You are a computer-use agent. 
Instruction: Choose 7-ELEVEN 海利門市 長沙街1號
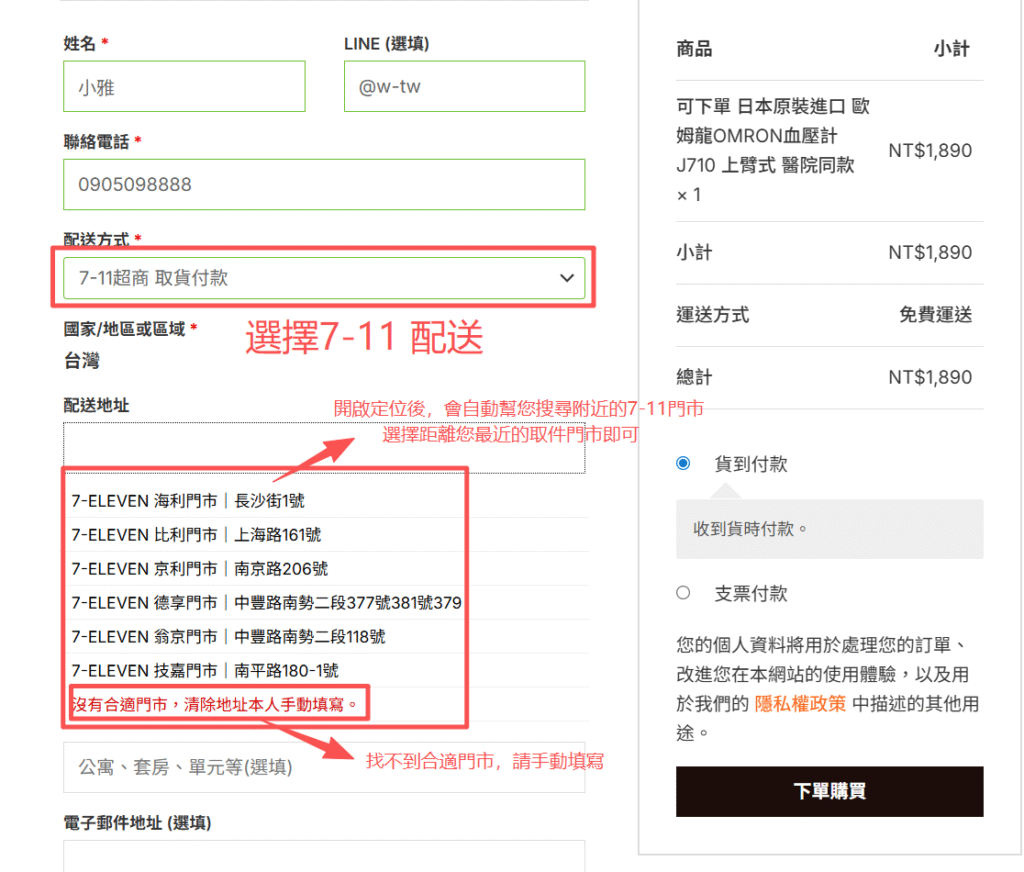tap(188, 500)
